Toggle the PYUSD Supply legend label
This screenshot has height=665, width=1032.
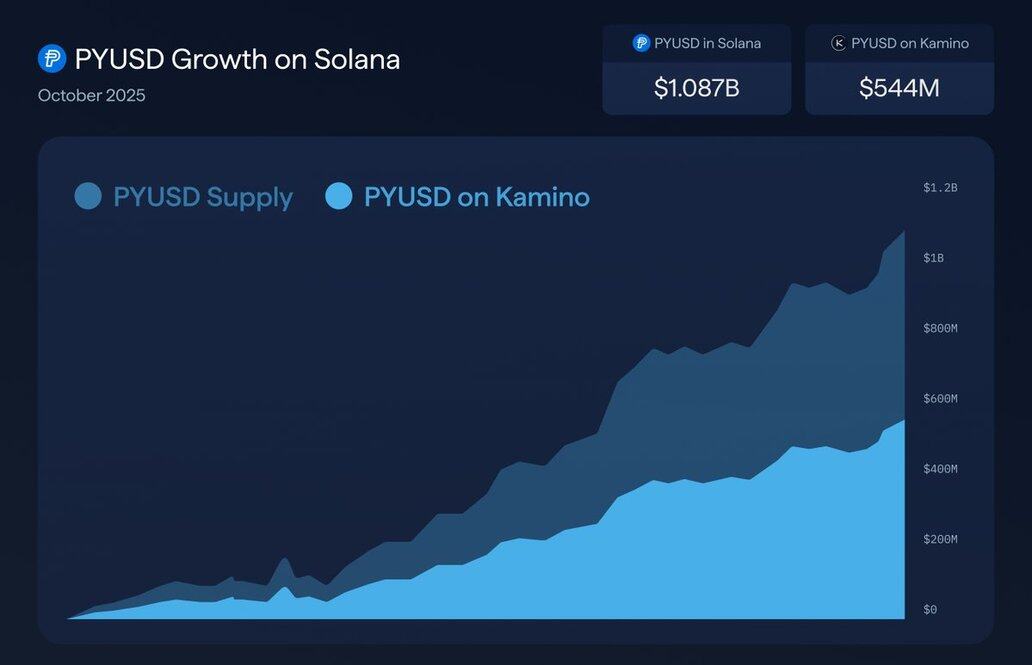tap(203, 197)
